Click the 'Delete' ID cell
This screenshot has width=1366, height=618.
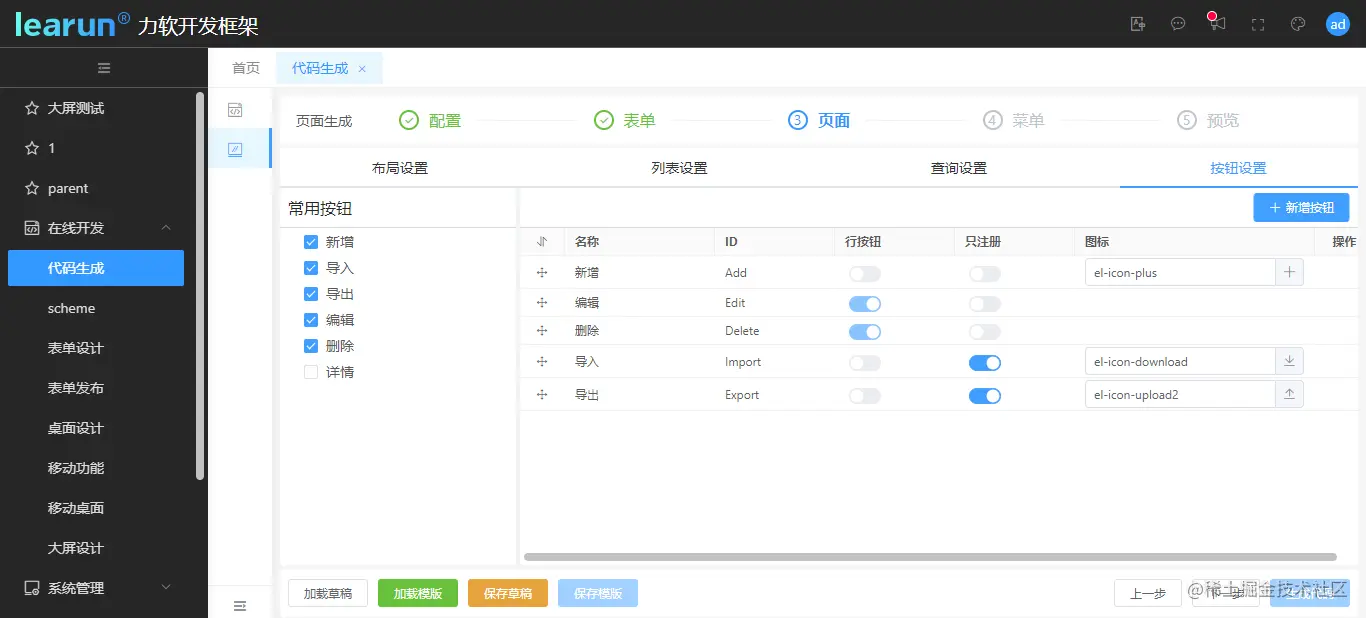click(x=742, y=330)
